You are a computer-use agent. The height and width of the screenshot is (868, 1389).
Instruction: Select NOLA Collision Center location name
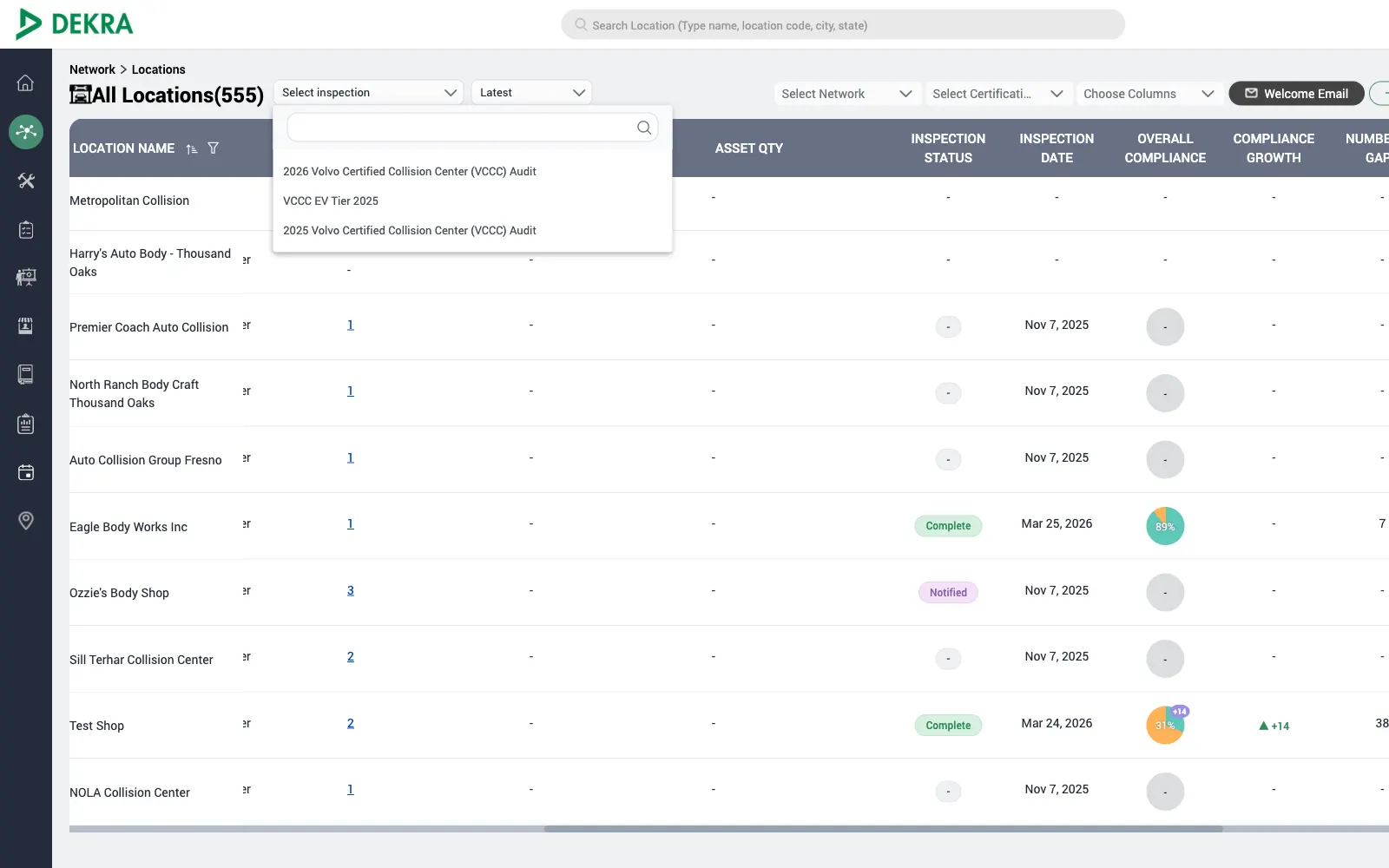pyautogui.click(x=129, y=792)
